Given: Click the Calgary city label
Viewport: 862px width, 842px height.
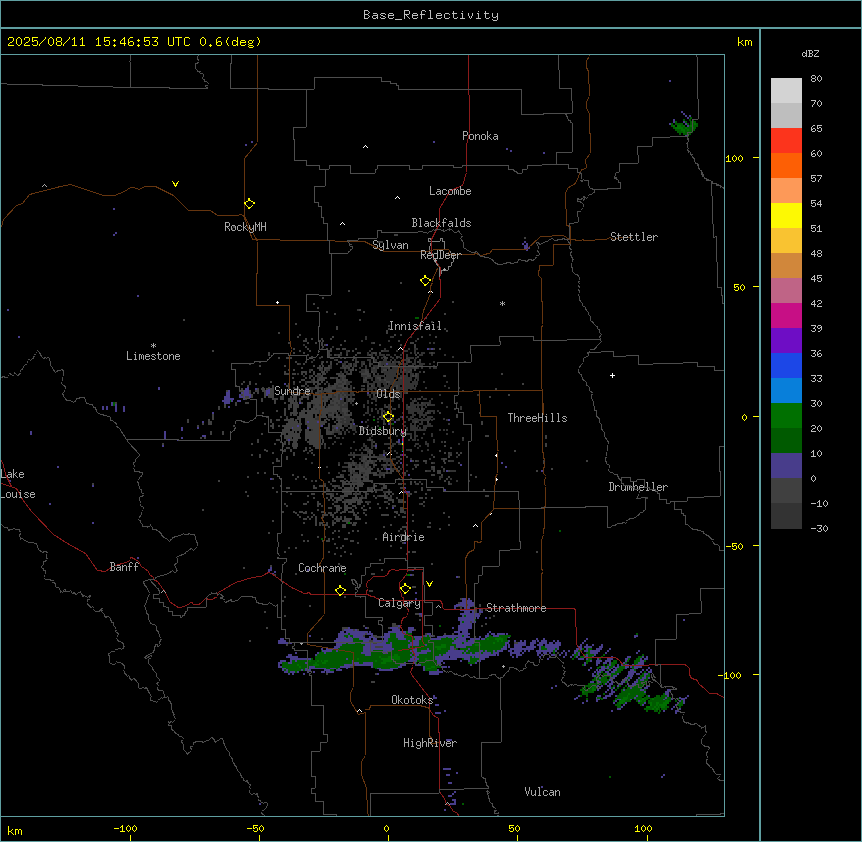Looking at the screenshot, I should (399, 603).
